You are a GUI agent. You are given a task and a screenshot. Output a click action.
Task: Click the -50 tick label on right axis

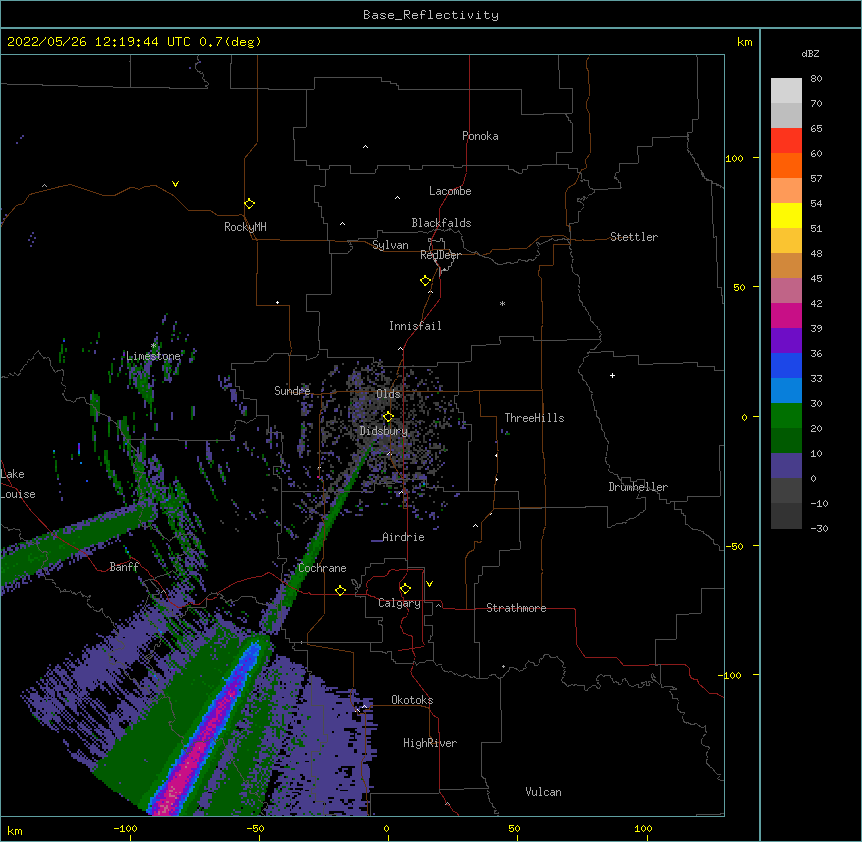tap(734, 546)
